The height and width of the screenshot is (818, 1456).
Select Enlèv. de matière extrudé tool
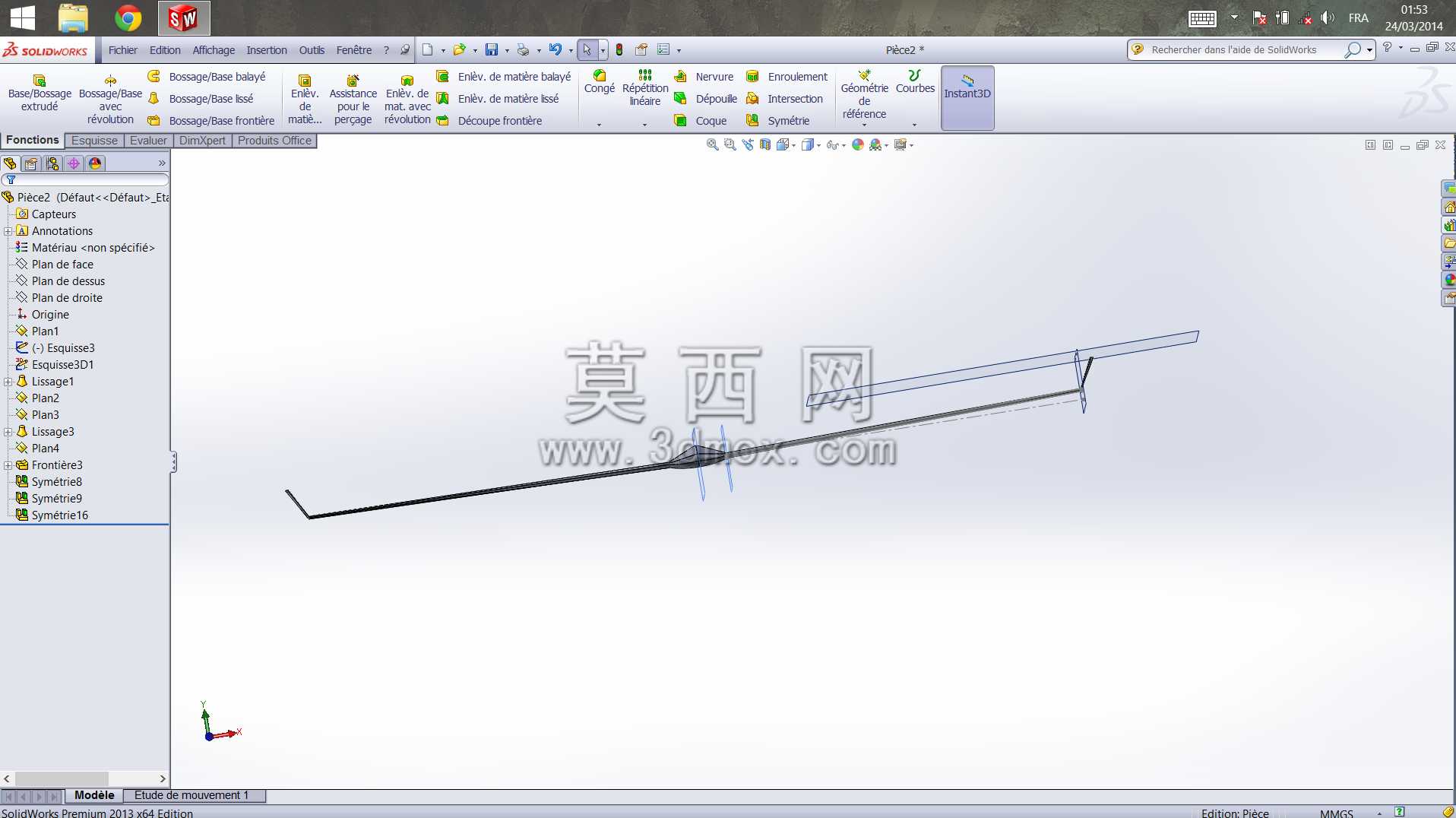tap(305, 100)
